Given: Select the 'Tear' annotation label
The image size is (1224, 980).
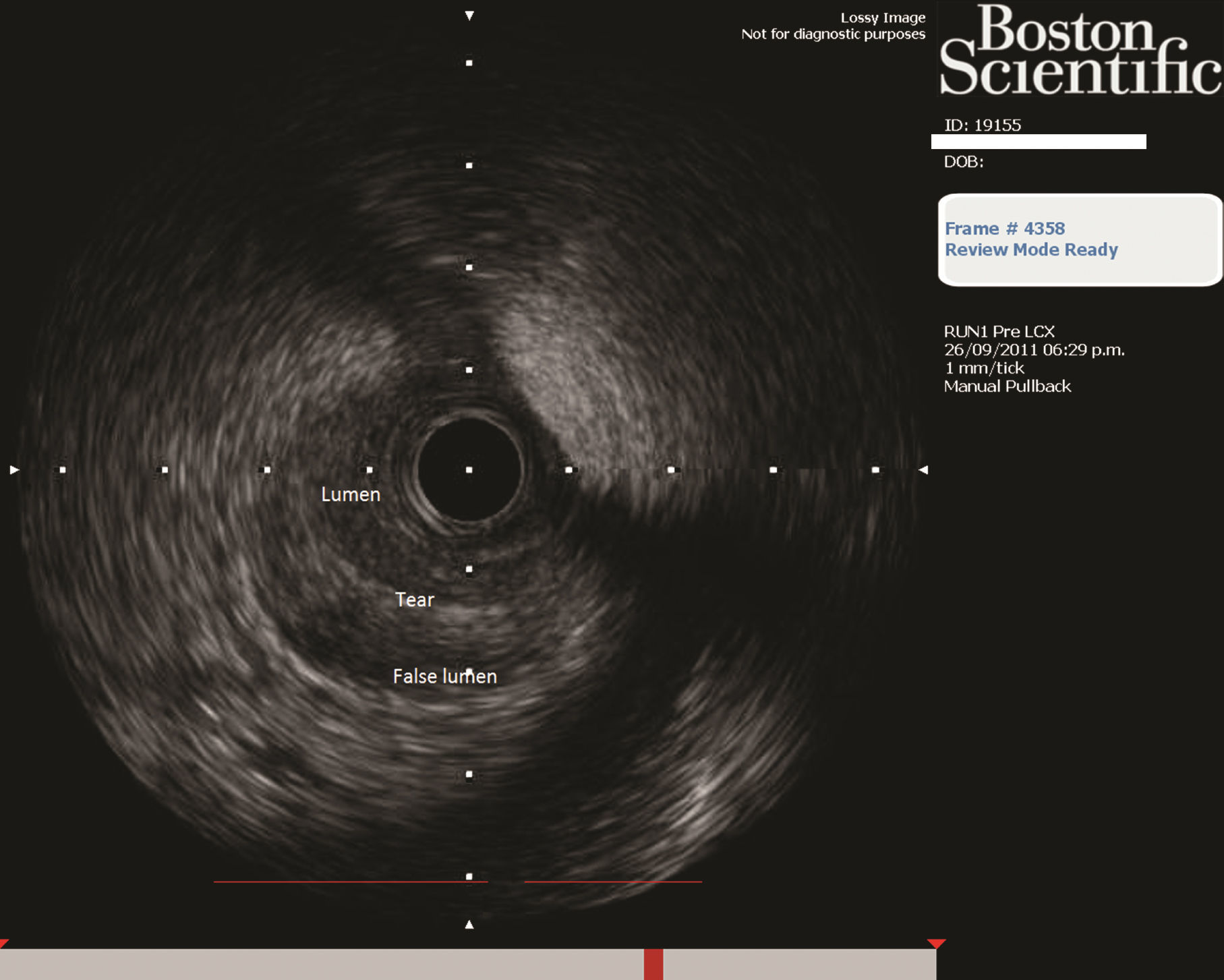Looking at the screenshot, I should pyautogui.click(x=414, y=600).
